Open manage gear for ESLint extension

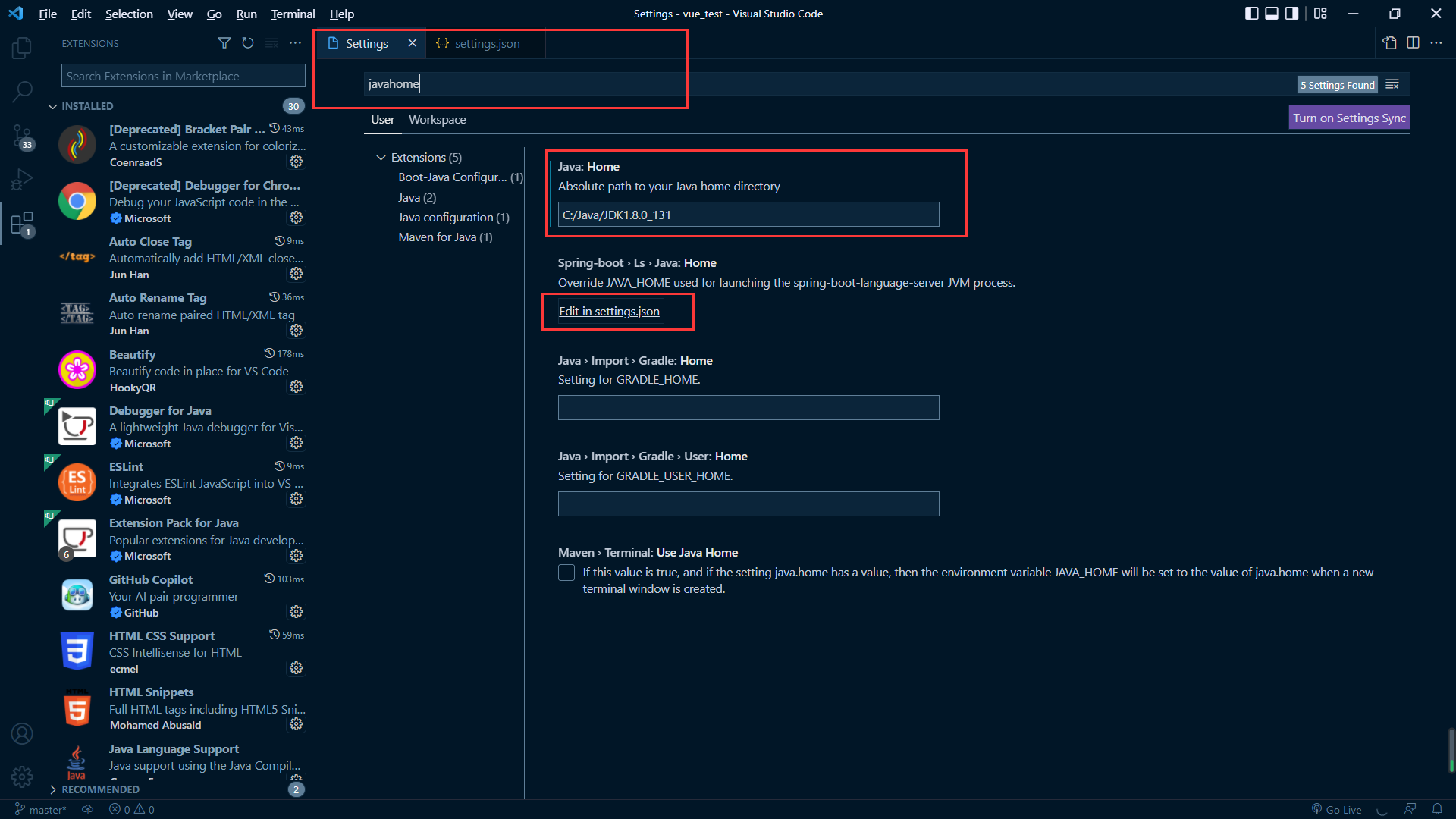297,499
